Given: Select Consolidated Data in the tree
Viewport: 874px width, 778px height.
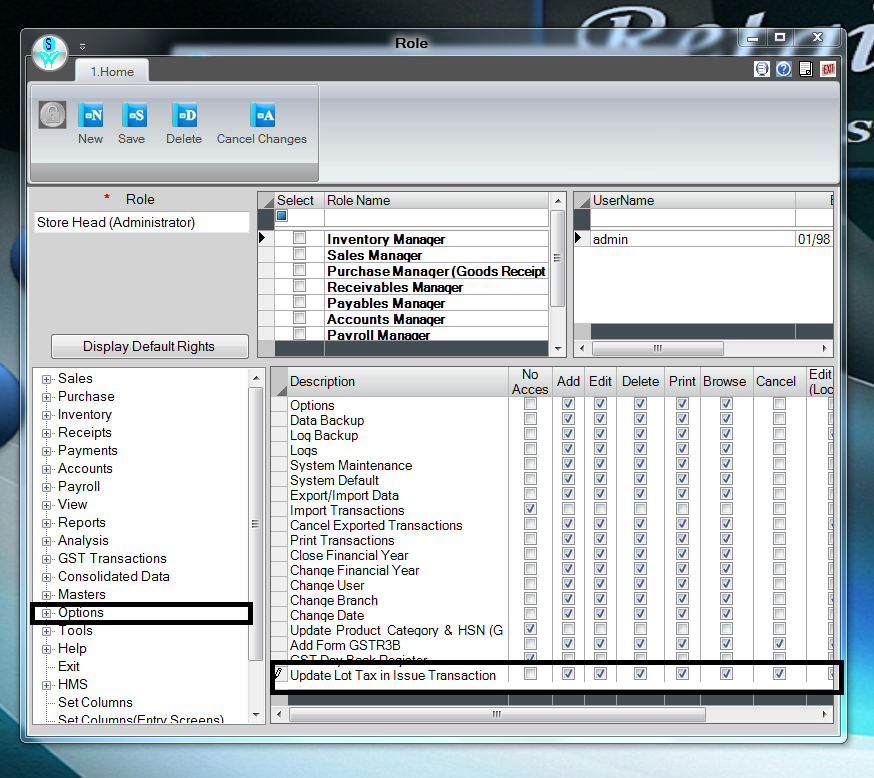Looking at the screenshot, I should 114,576.
